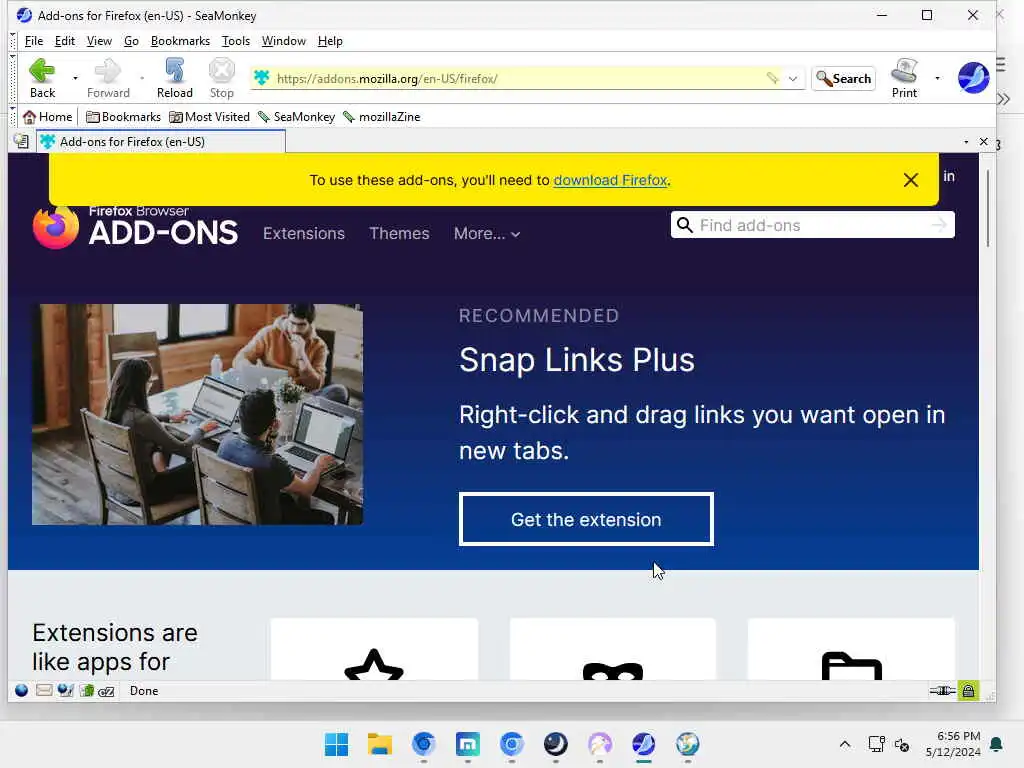Go back with the green Back arrow
The height and width of the screenshot is (768, 1024).
[x=42, y=77]
